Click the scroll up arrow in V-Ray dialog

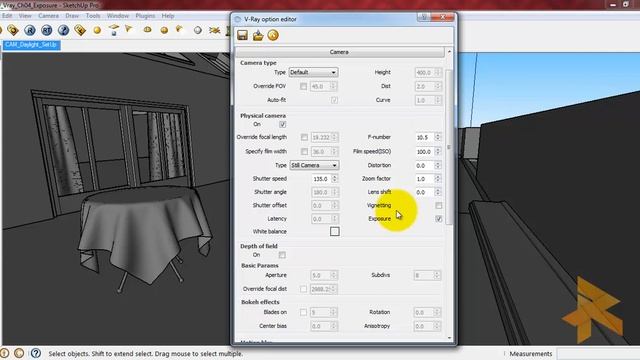point(449,52)
